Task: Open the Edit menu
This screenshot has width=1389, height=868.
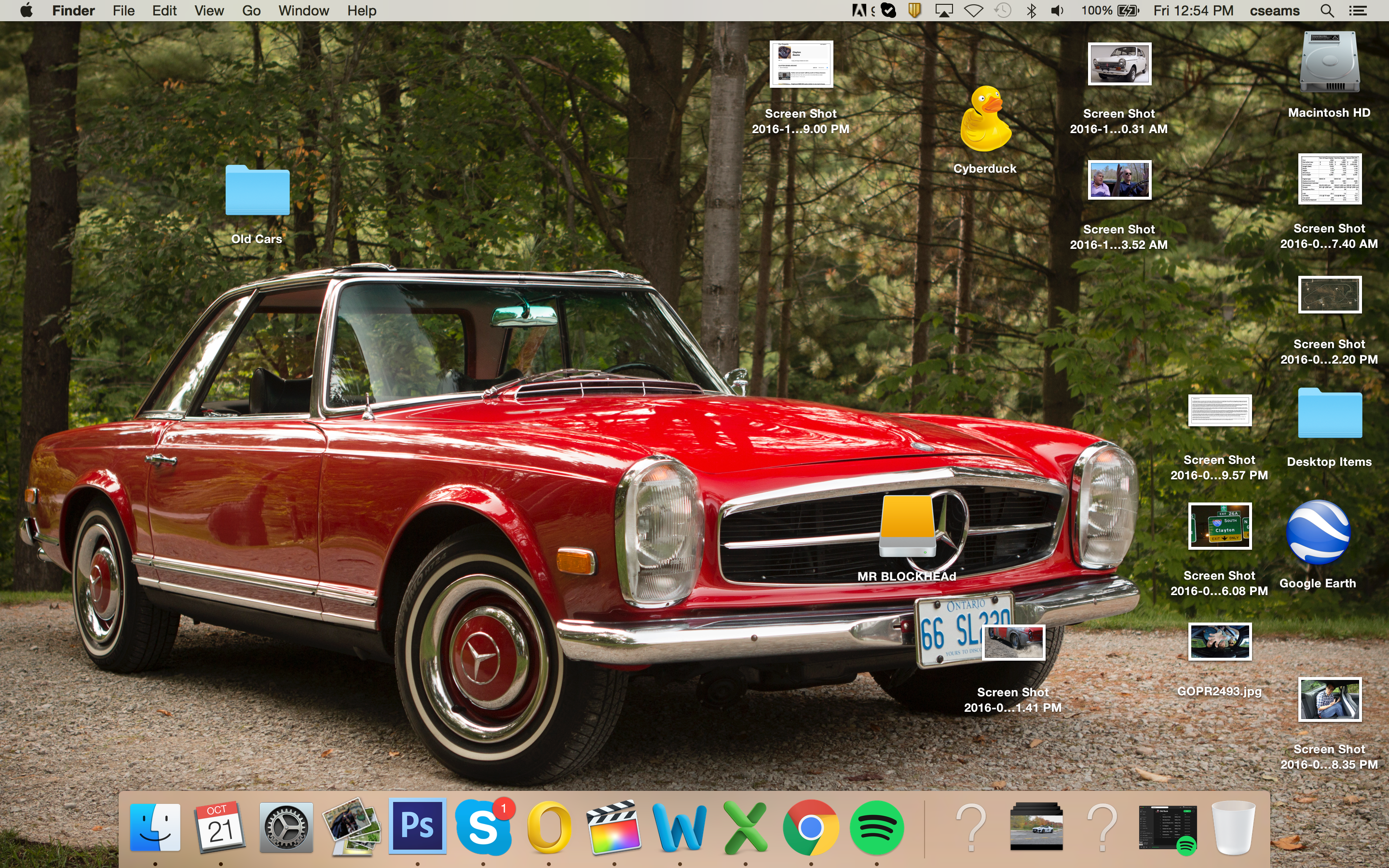Action: 164,10
